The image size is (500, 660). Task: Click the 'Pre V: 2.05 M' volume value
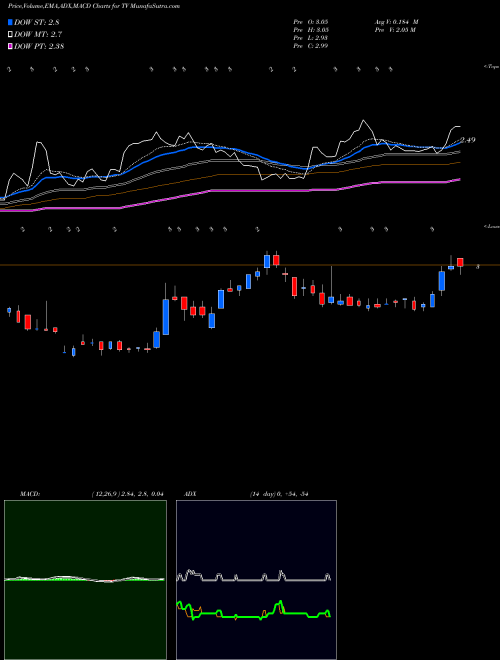point(394,30)
